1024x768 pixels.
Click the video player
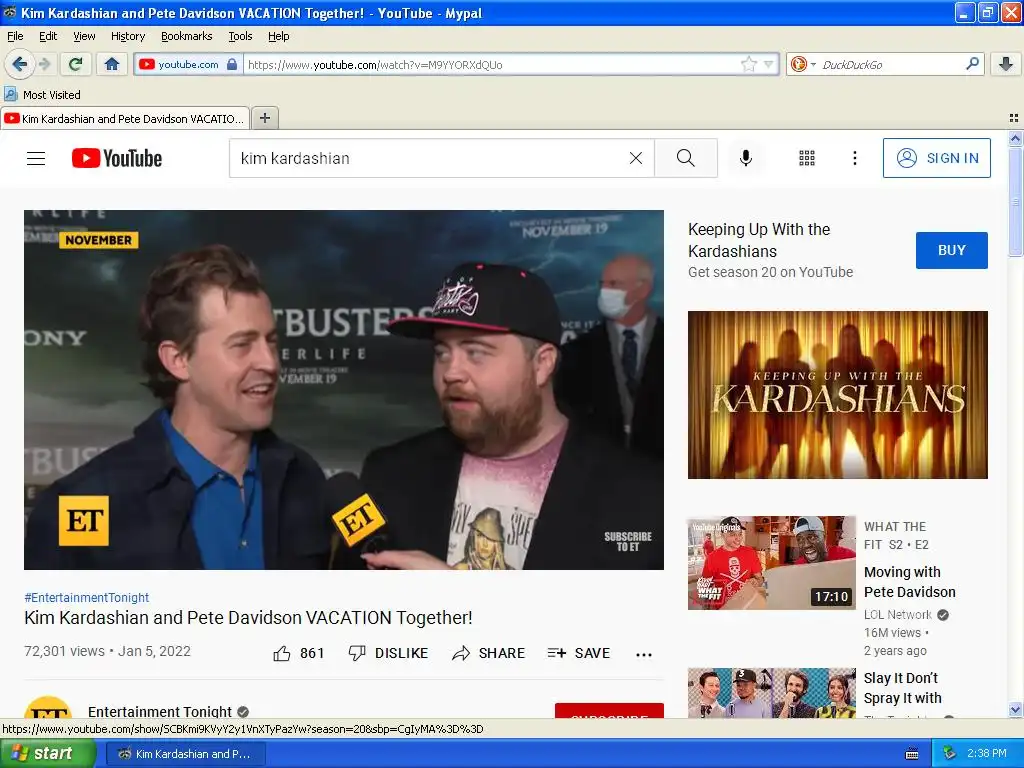pos(344,390)
